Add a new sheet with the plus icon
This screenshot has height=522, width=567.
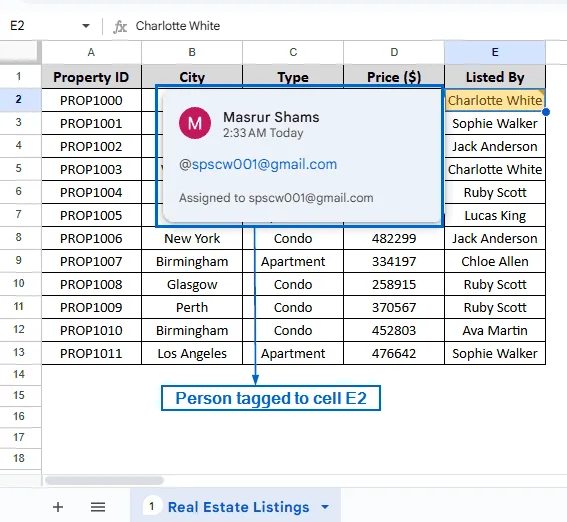[58, 507]
